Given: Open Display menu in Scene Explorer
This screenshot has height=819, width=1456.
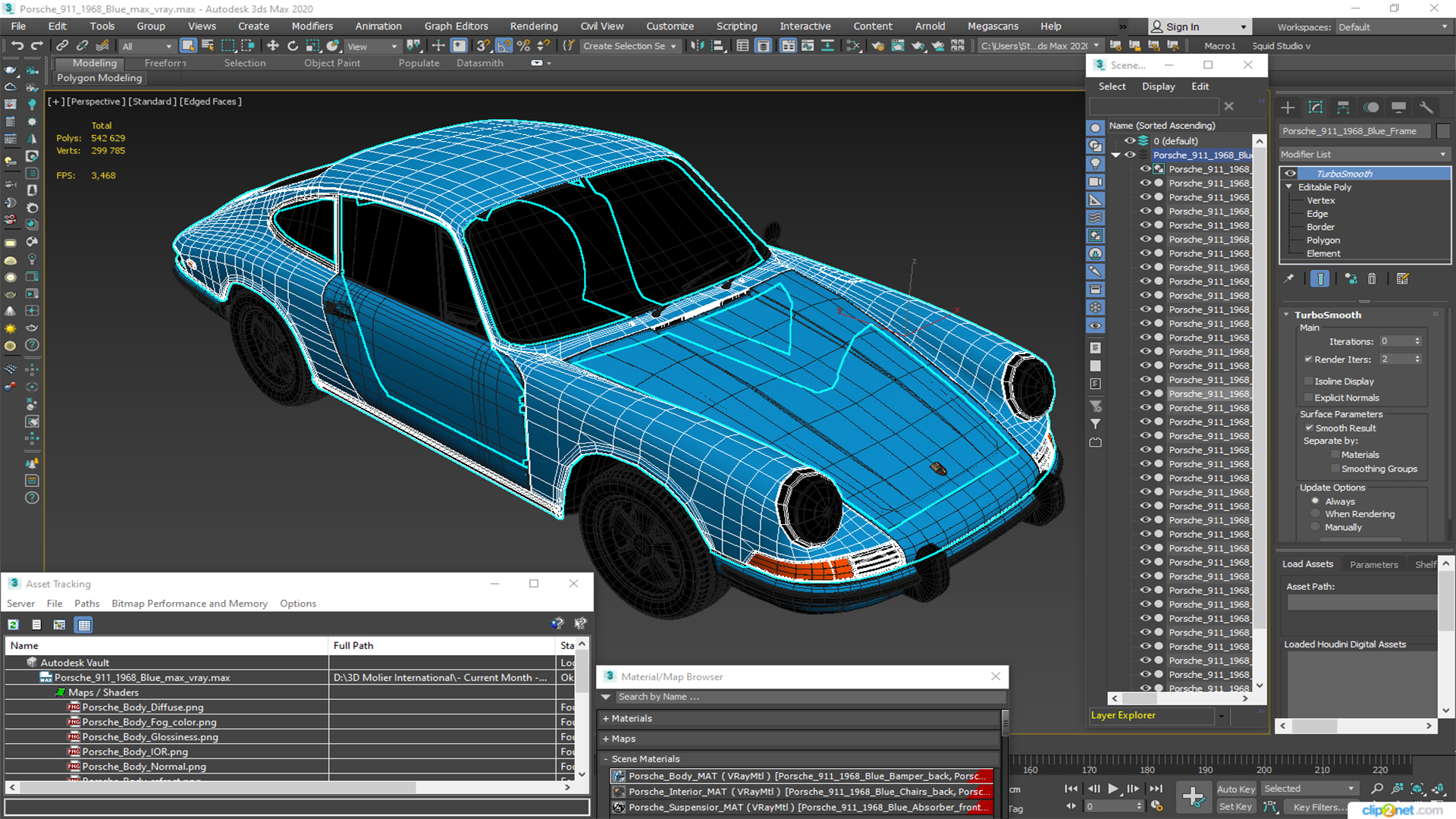Looking at the screenshot, I should [x=1158, y=86].
